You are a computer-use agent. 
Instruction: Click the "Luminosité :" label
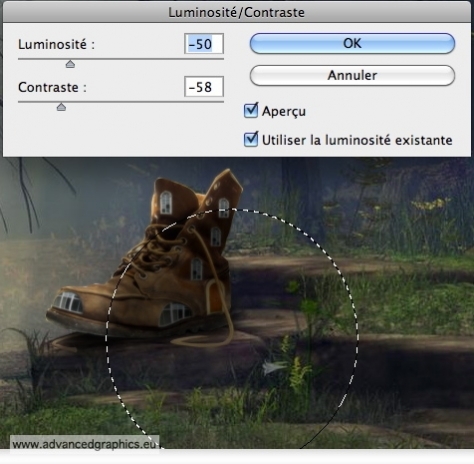(56, 44)
